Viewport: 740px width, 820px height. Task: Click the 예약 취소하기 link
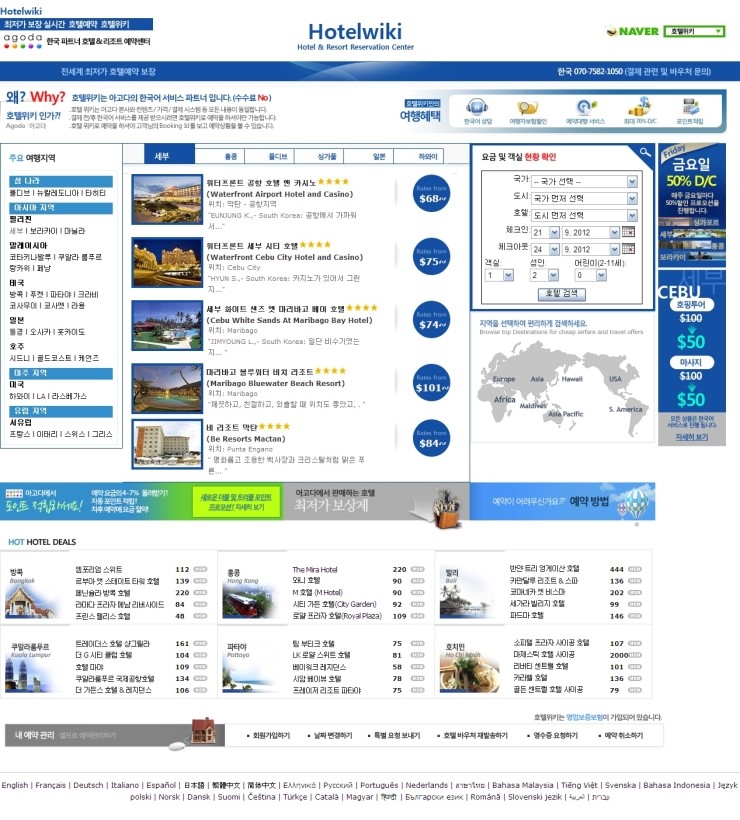coord(623,735)
